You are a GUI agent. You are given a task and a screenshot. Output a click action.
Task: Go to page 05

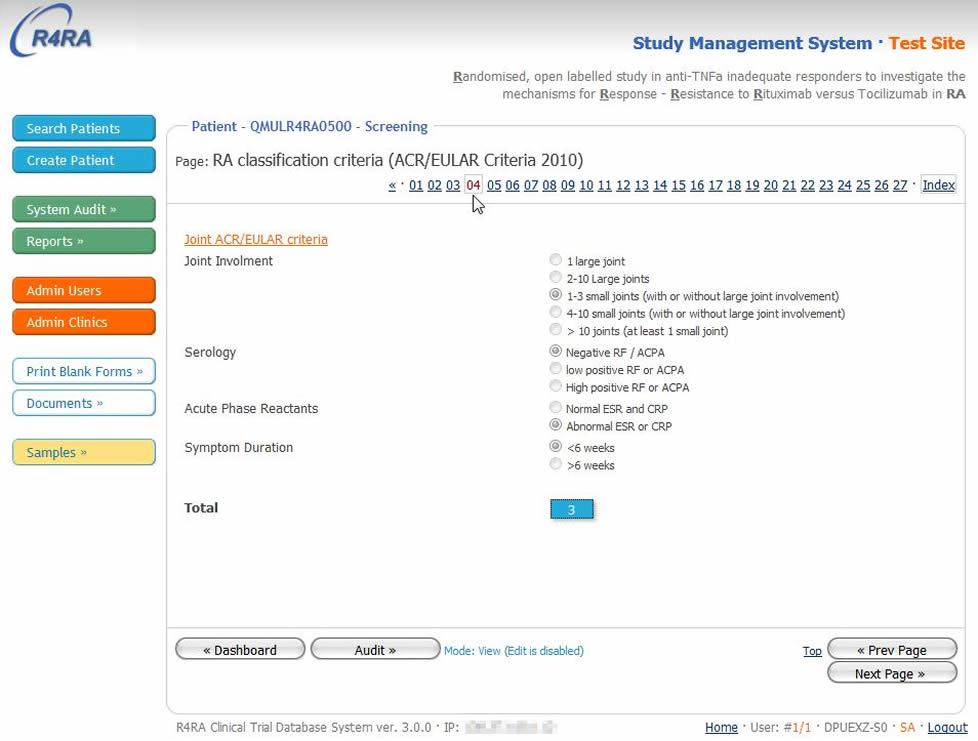494,185
